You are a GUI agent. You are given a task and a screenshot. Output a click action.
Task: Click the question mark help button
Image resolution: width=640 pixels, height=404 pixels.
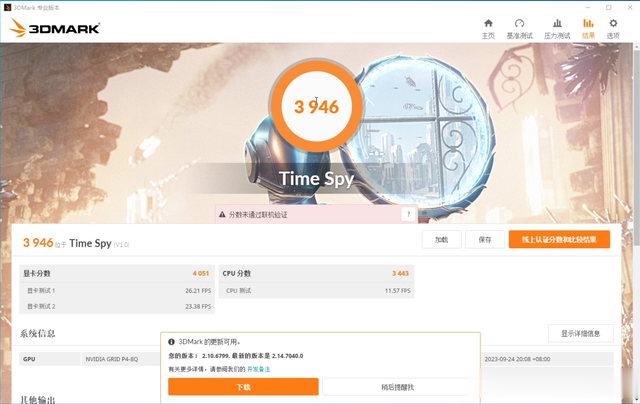coord(409,214)
